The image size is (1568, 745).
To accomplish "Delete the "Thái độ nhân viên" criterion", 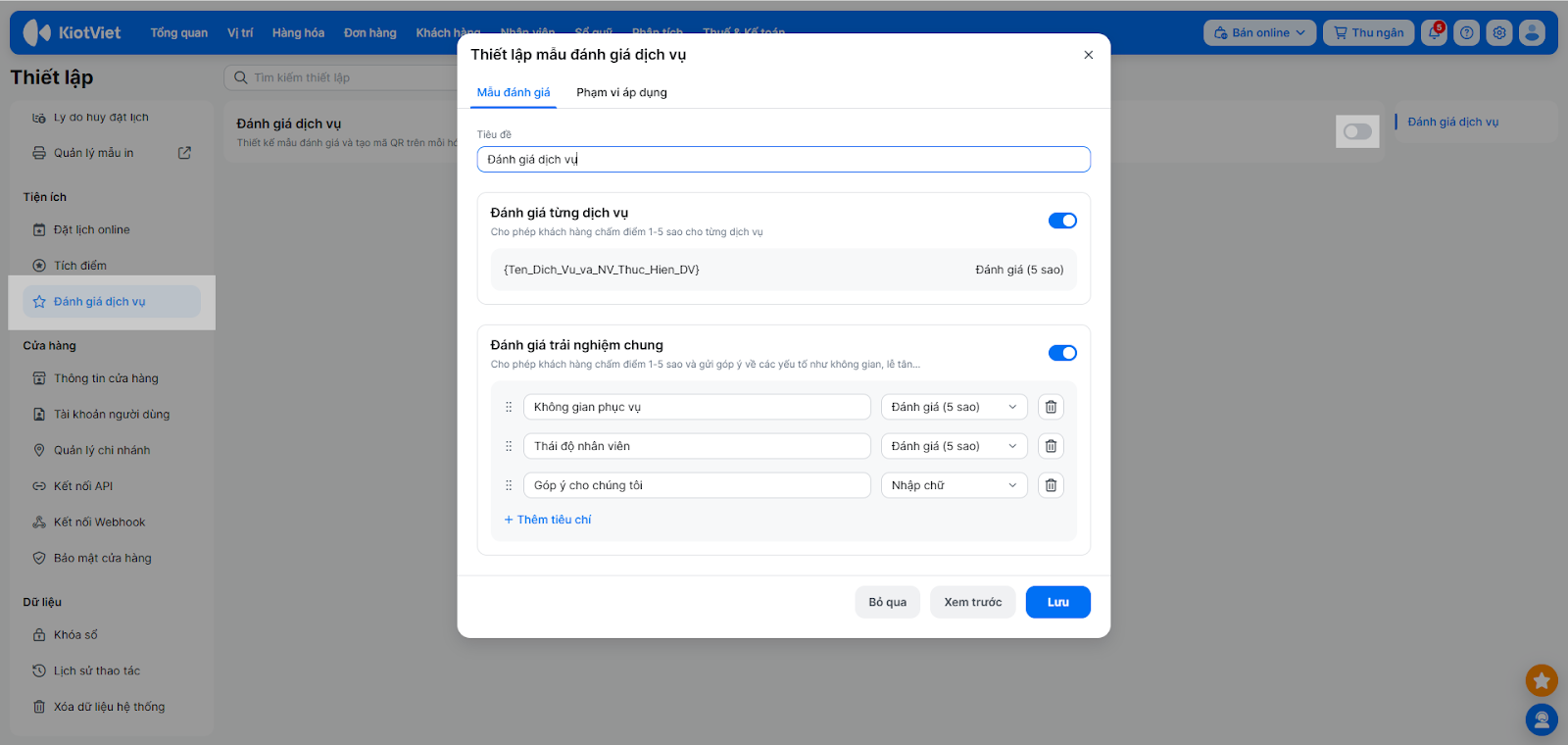I will pos(1051,446).
